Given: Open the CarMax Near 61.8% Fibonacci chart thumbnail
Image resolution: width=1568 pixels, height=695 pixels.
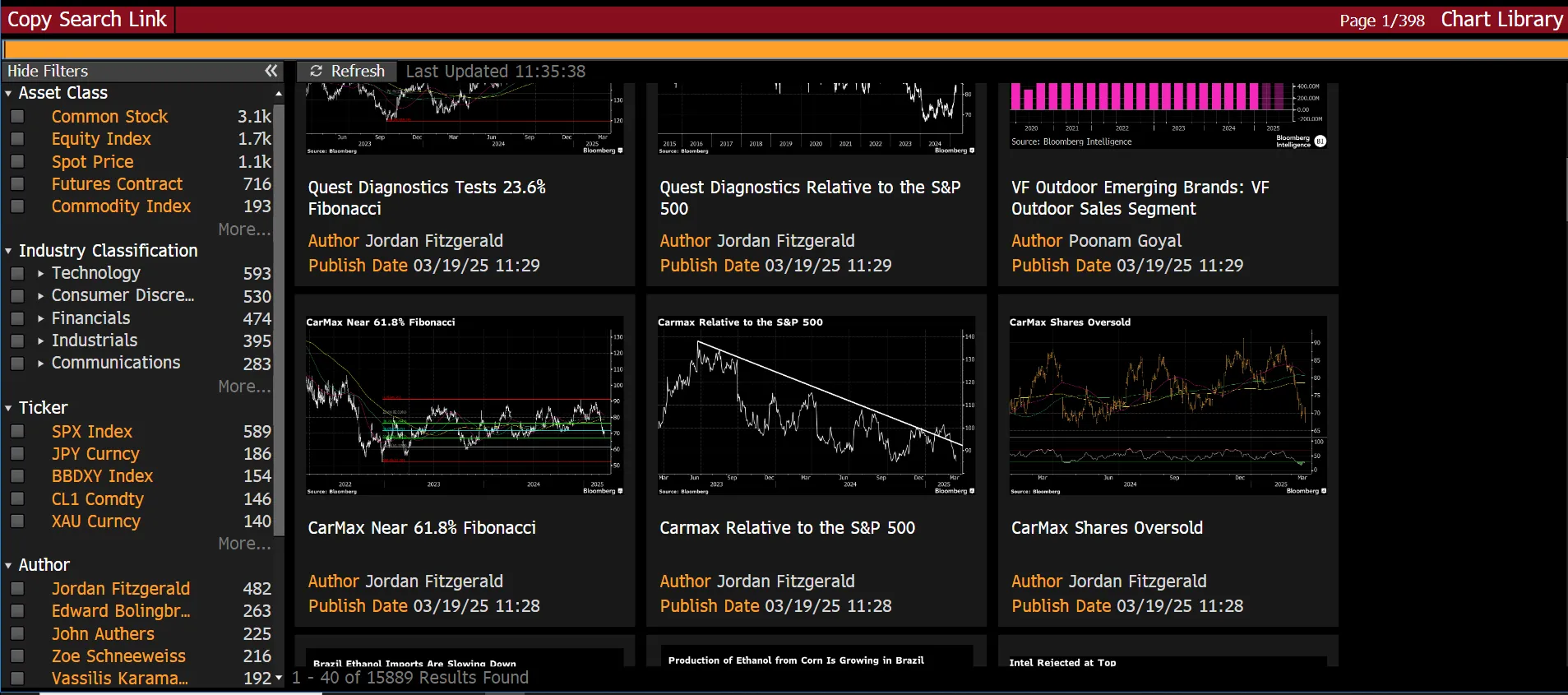Looking at the screenshot, I should tap(465, 405).
